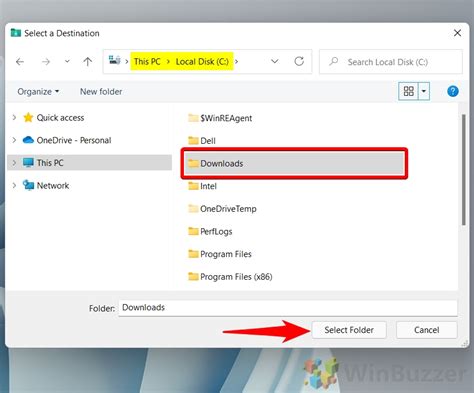Expand the OneDrive - Personal node
The image size is (474, 393).
coord(14,140)
